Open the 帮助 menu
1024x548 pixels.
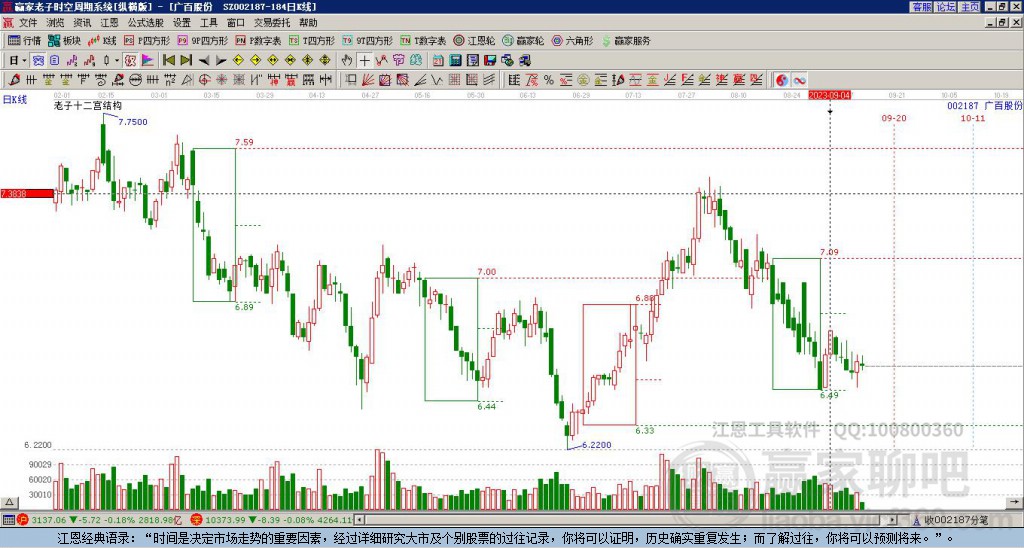pyautogui.click(x=308, y=23)
